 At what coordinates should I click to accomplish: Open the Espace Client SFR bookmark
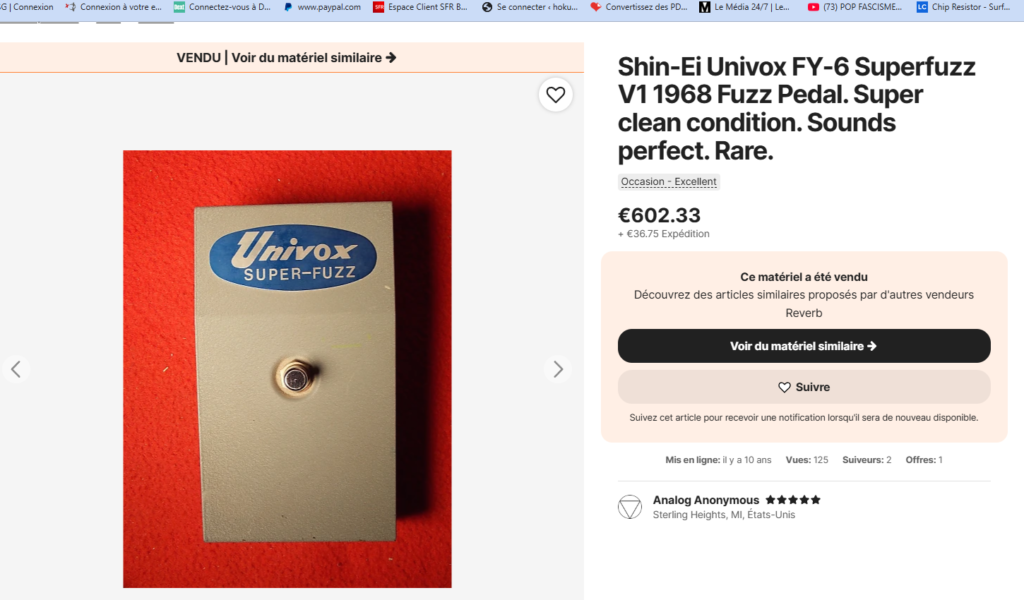point(420,7)
